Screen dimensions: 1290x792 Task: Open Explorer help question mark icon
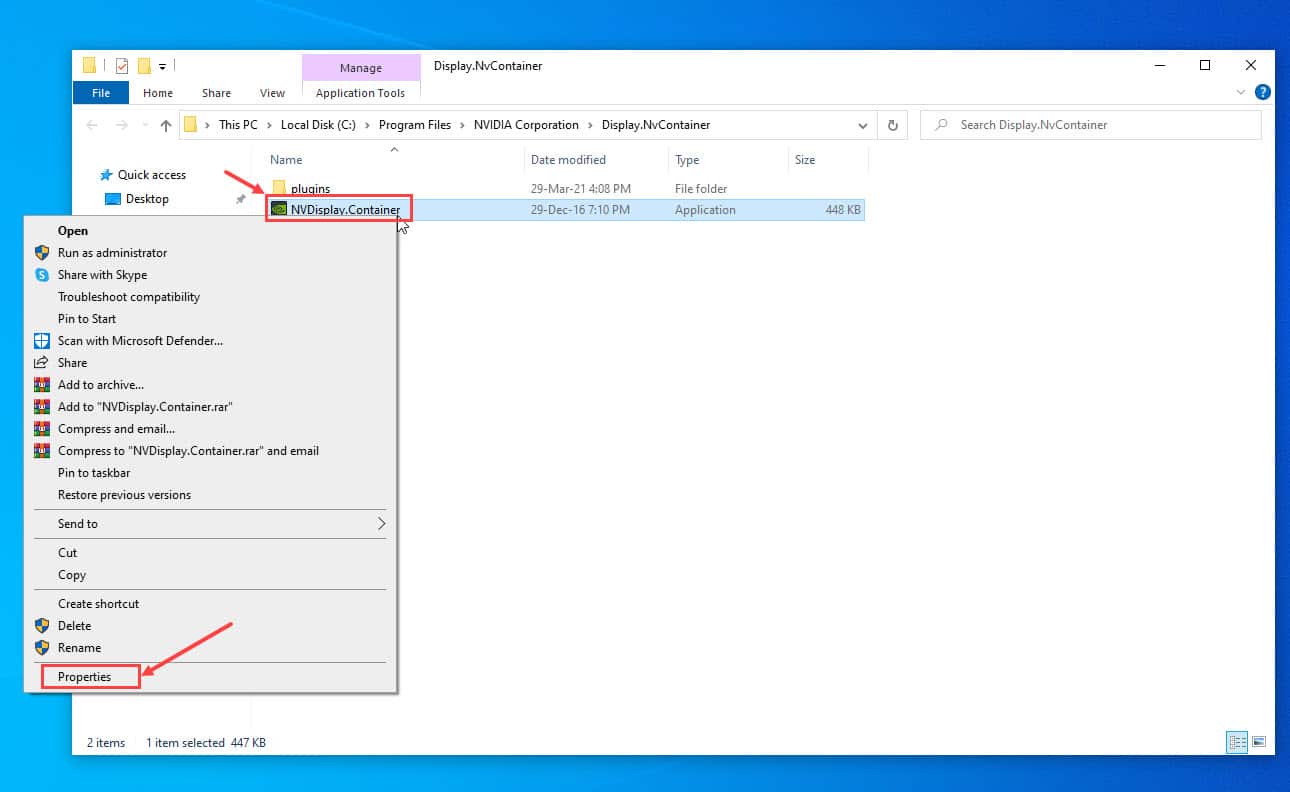tap(1263, 92)
